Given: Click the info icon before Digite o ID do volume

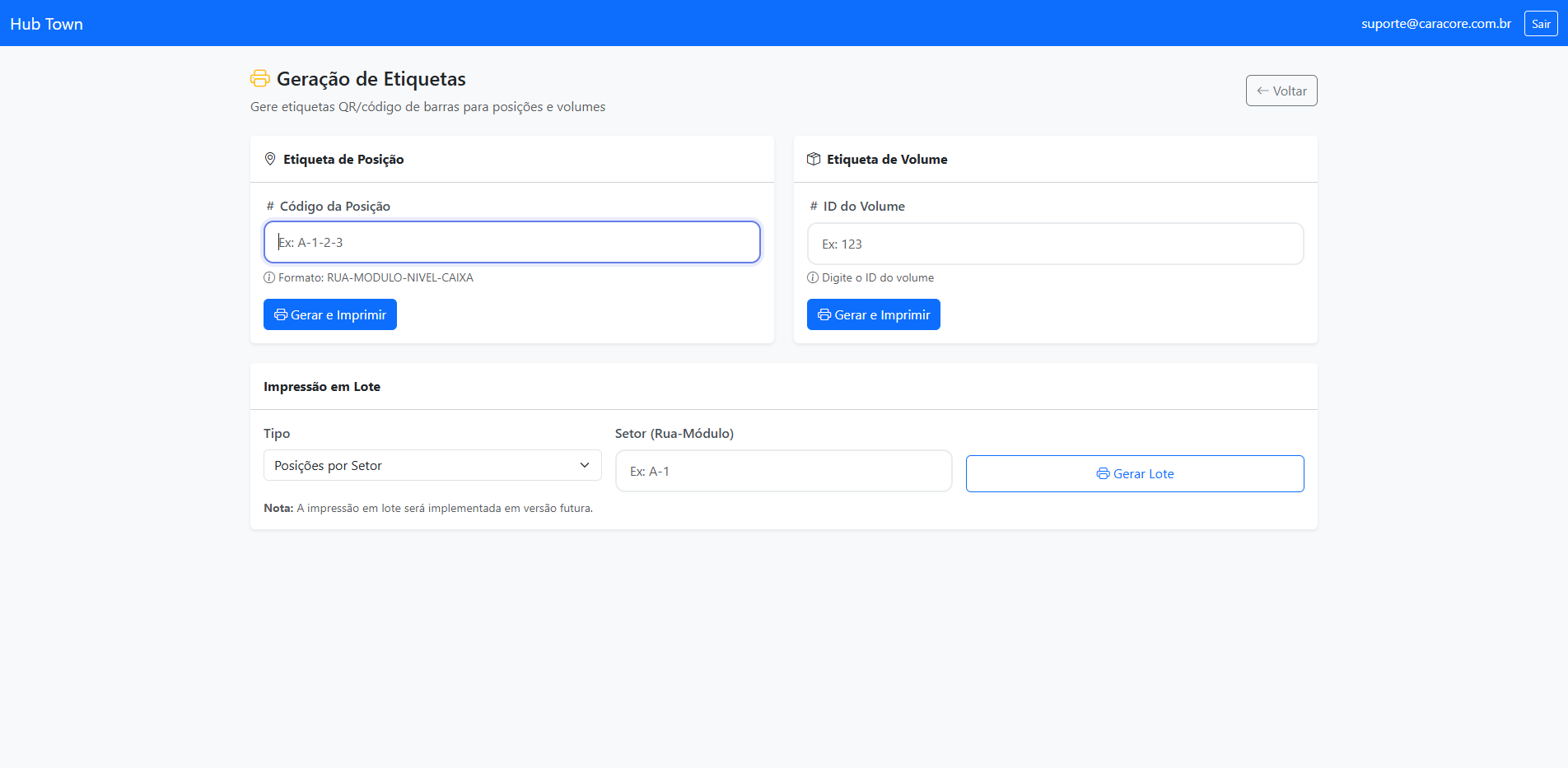Looking at the screenshot, I should (x=813, y=277).
